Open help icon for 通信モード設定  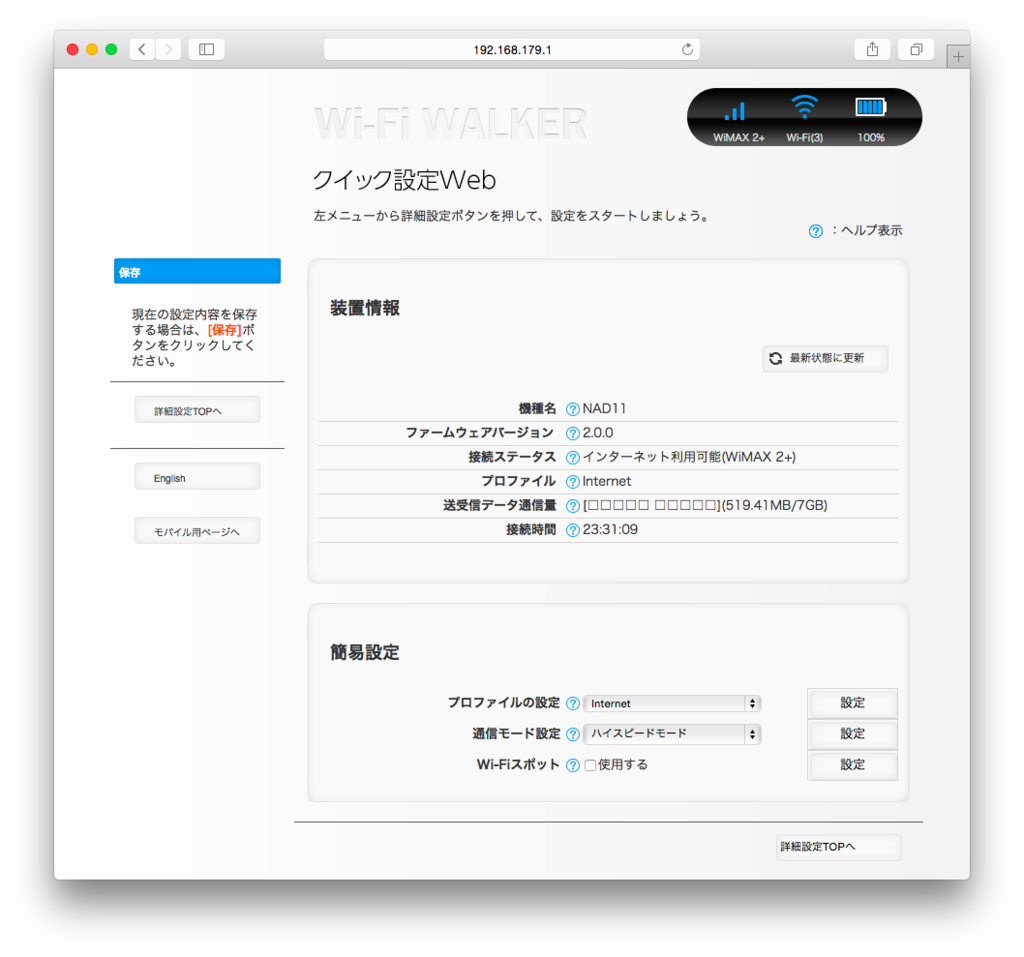(x=573, y=734)
